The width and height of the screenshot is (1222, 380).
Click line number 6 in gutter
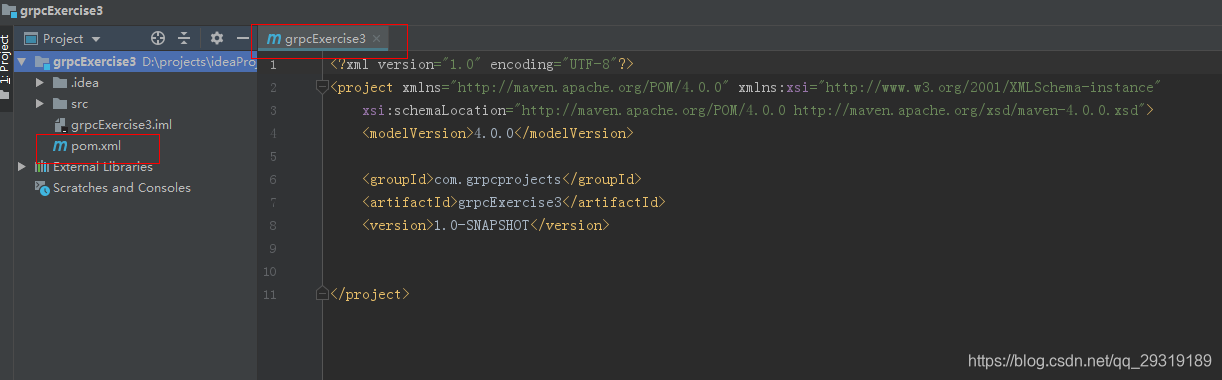click(273, 179)
